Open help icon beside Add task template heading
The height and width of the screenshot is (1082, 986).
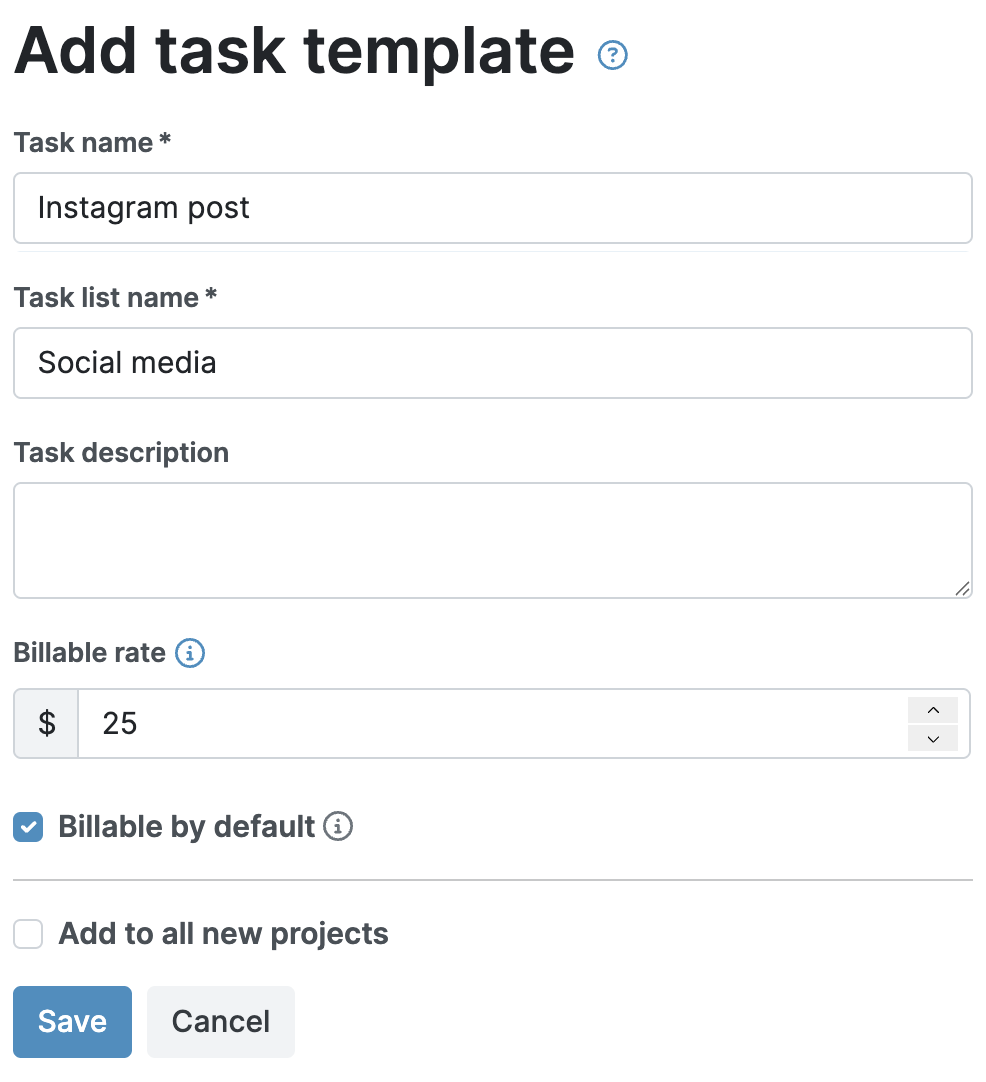612,56
